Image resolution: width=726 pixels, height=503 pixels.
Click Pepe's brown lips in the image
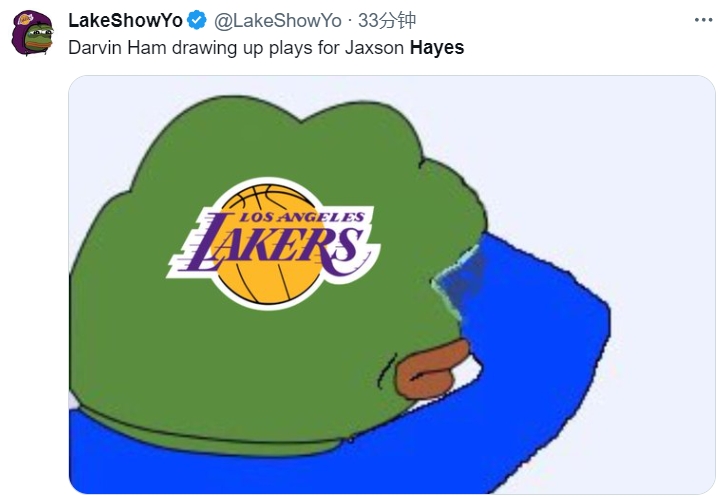431,370
